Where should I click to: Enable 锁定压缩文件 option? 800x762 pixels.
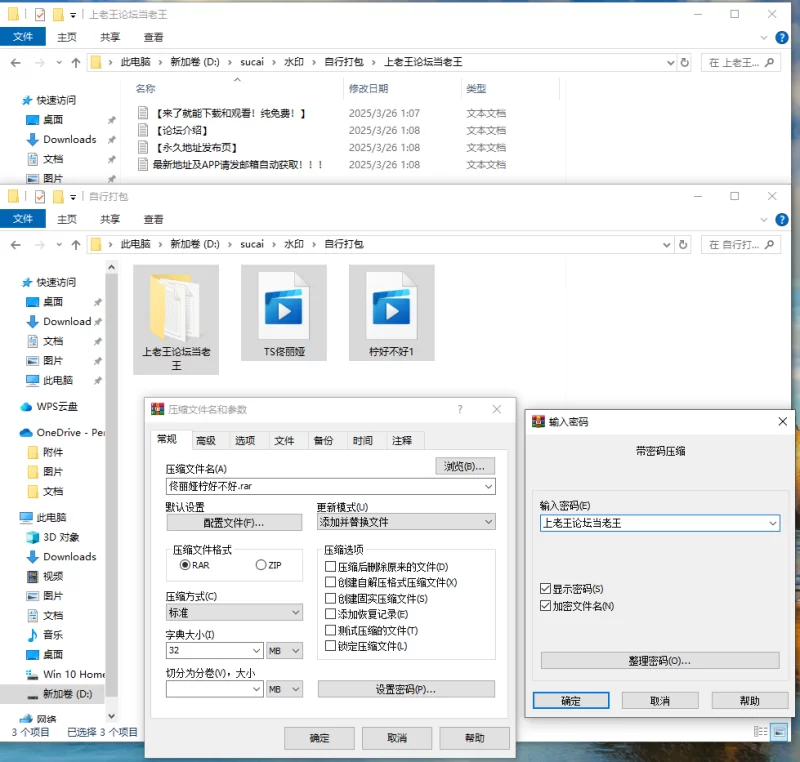tap(330, 646)
